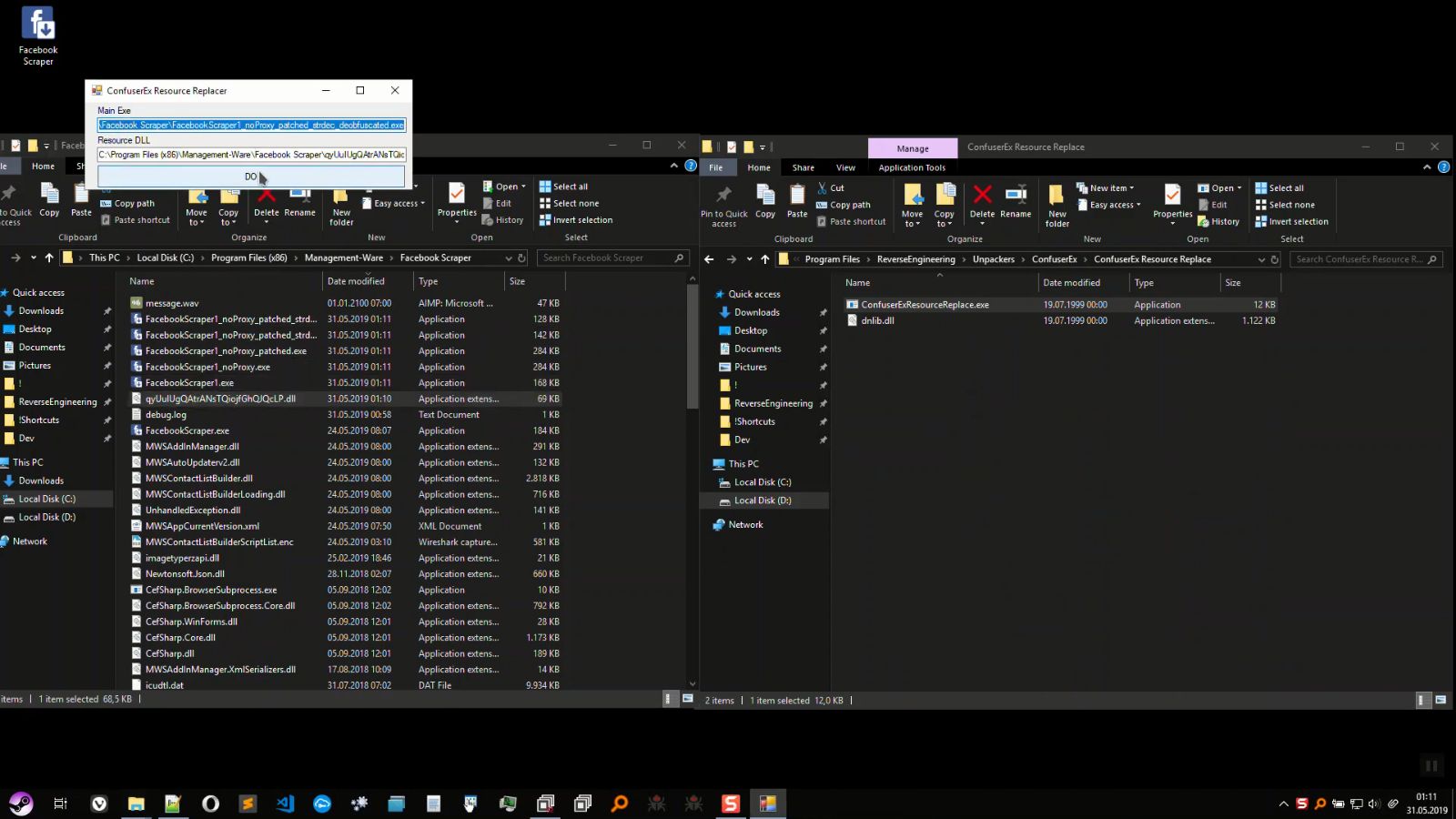
Task: Click Select all in left Explorer ribbon
Action: click(563, 187)
